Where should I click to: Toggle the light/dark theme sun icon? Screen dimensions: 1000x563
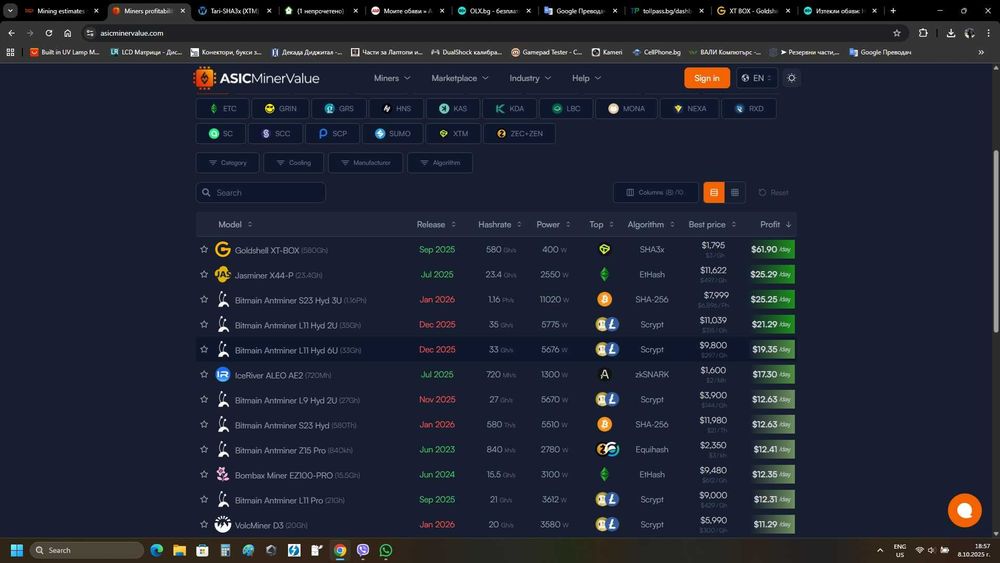click(791, 78)
